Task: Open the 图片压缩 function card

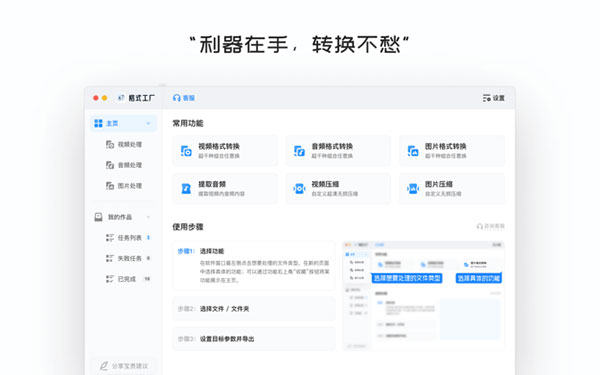Action: coord(452,189)
